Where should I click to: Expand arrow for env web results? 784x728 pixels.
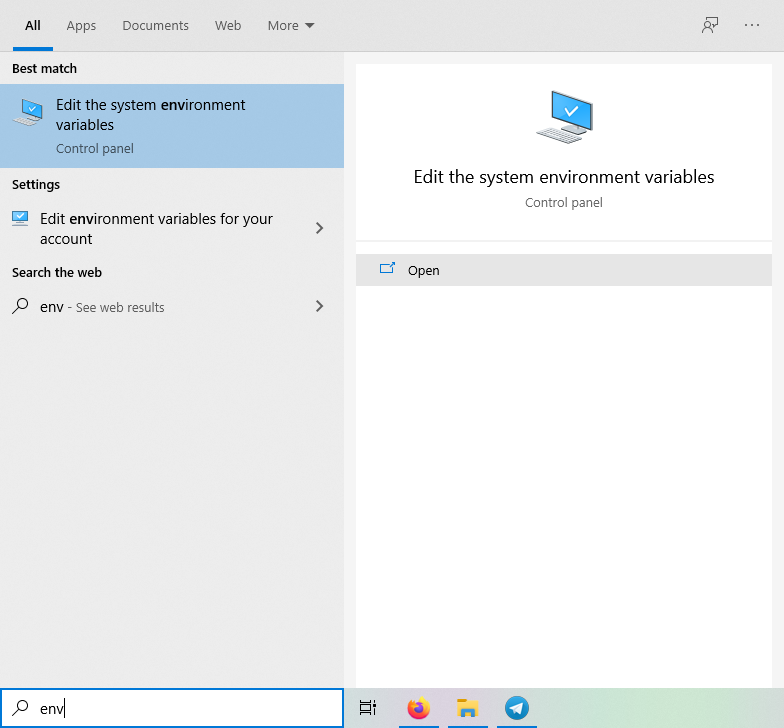320,306
